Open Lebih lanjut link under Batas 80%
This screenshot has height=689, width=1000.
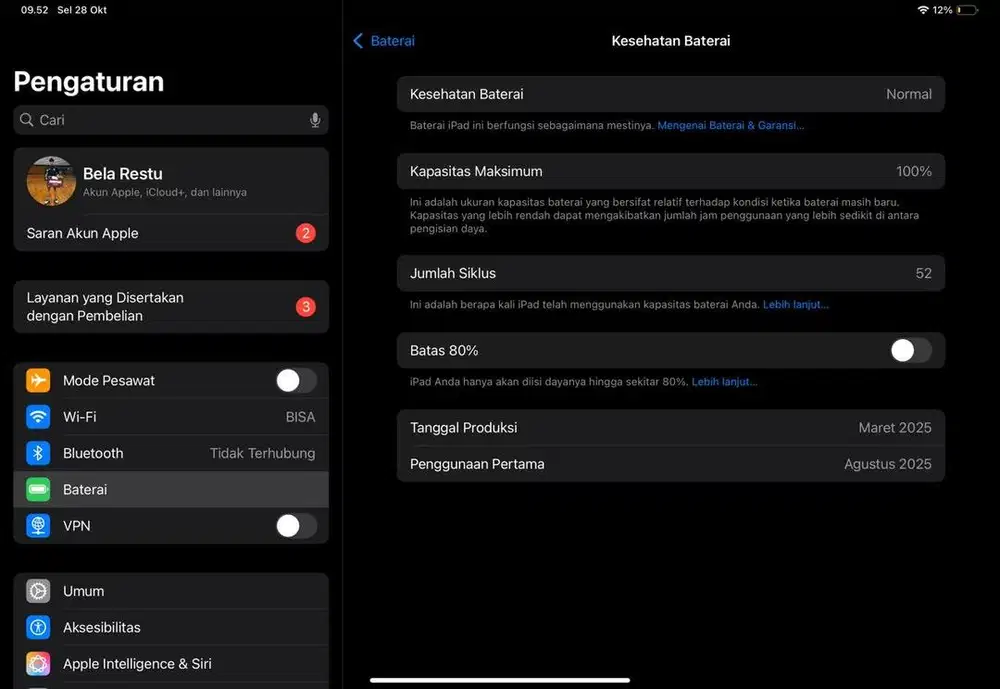pos(724,382)
